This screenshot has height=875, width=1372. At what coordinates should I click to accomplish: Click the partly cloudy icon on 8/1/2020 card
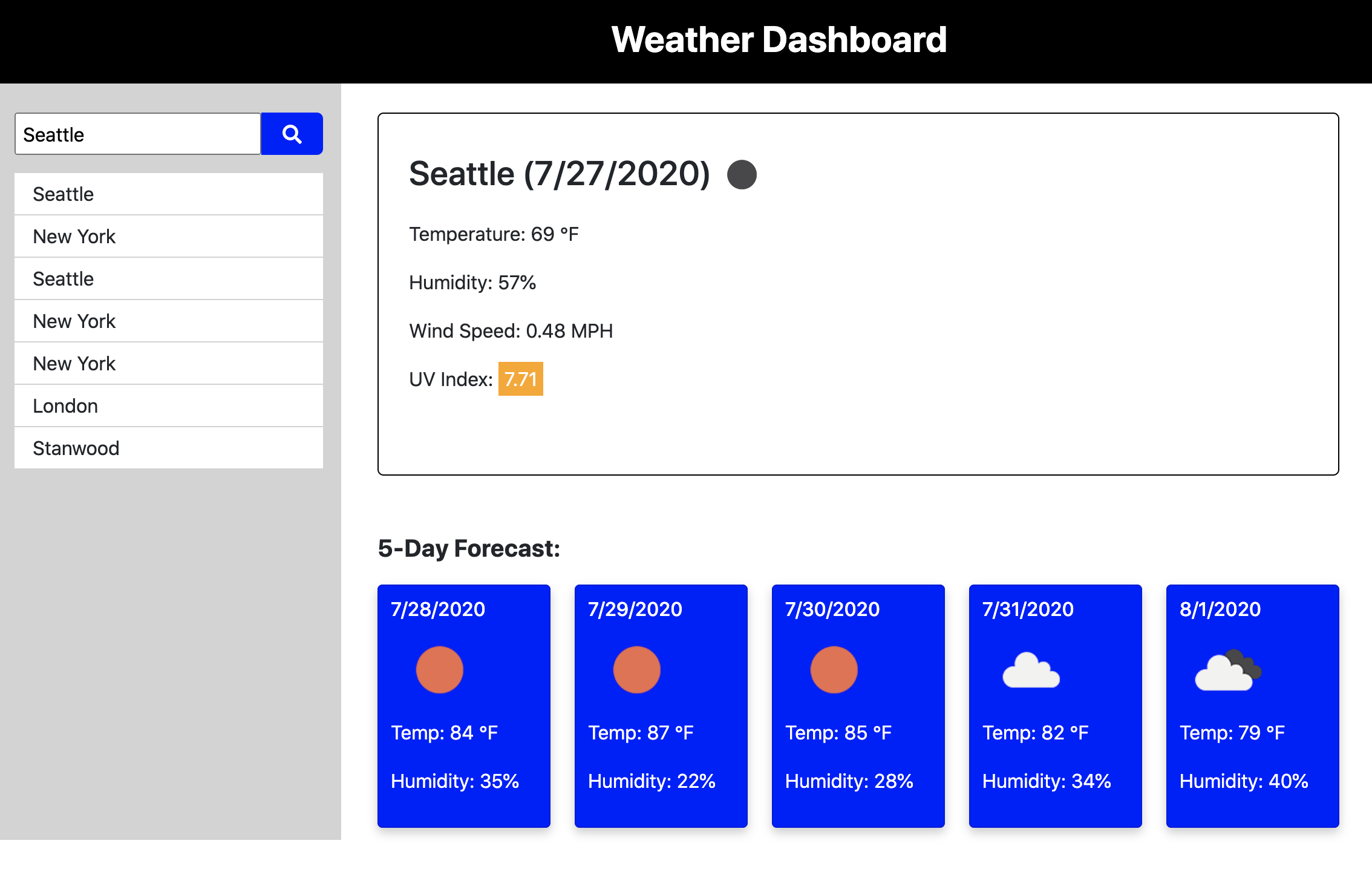point(1228,671)
